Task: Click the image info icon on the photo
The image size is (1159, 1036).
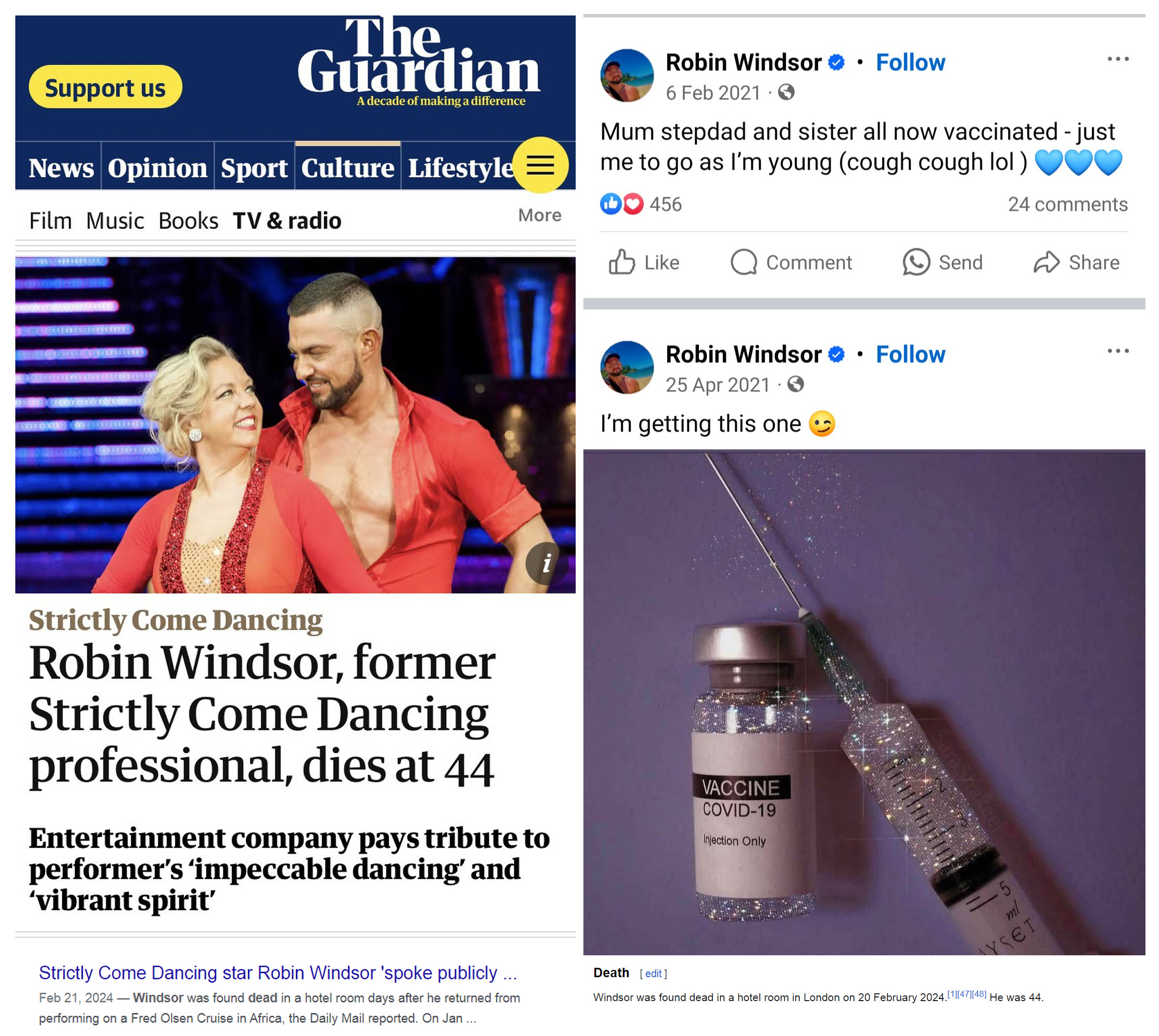Action: [545, 563]
